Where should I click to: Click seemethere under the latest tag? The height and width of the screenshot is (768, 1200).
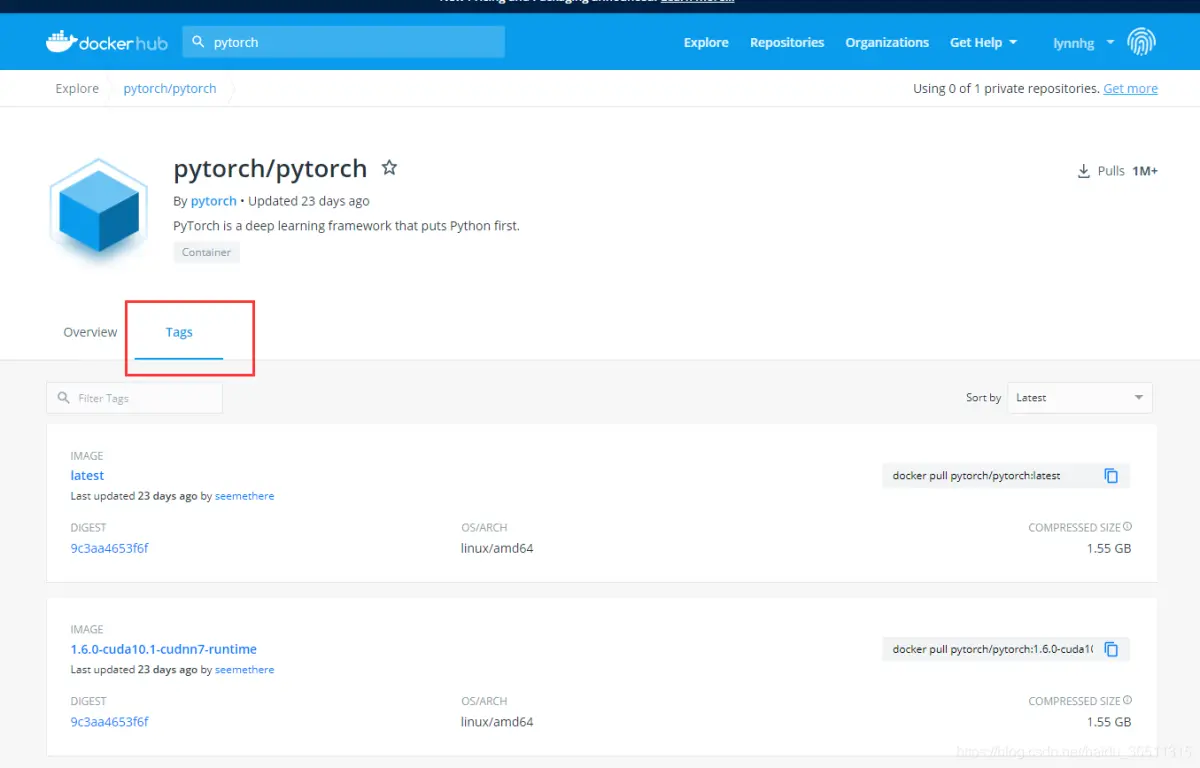[x=244, y=496]
